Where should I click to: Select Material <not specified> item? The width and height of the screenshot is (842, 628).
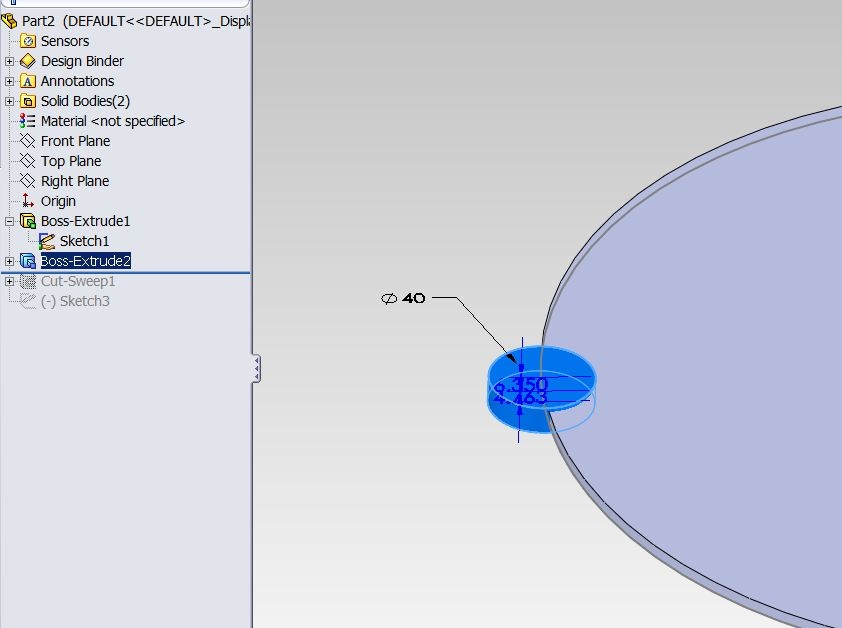coord(113,121)
